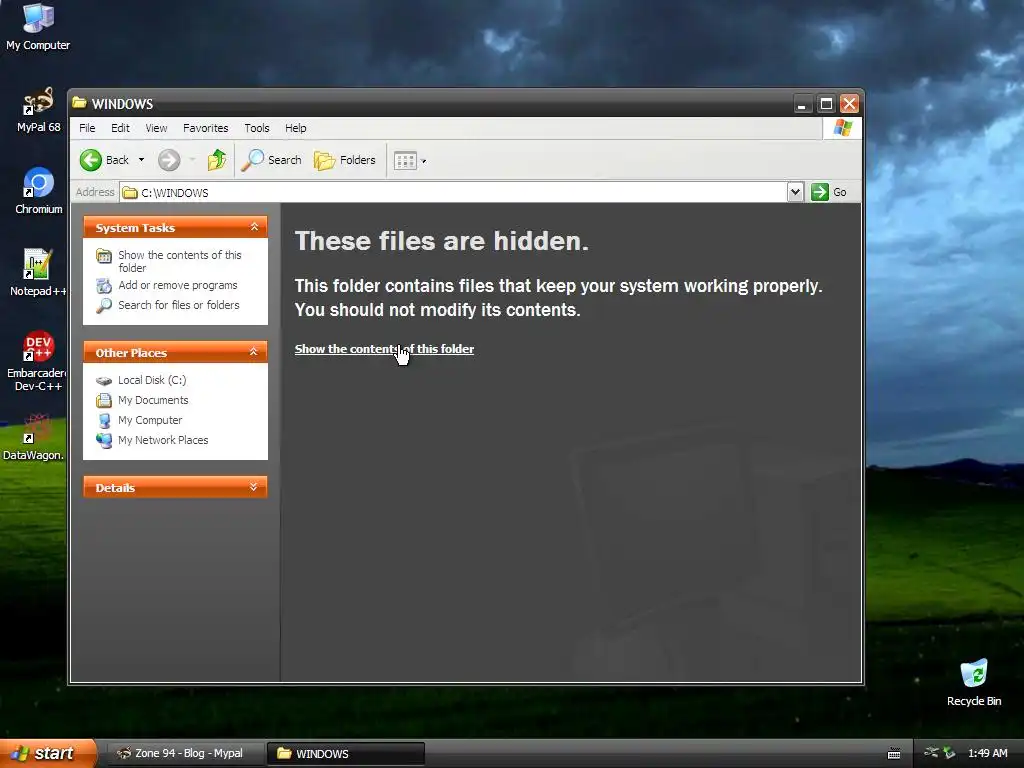Open the File menu
The width and height of the screenshot is (1024, 768).
click(x=87, y=128)
